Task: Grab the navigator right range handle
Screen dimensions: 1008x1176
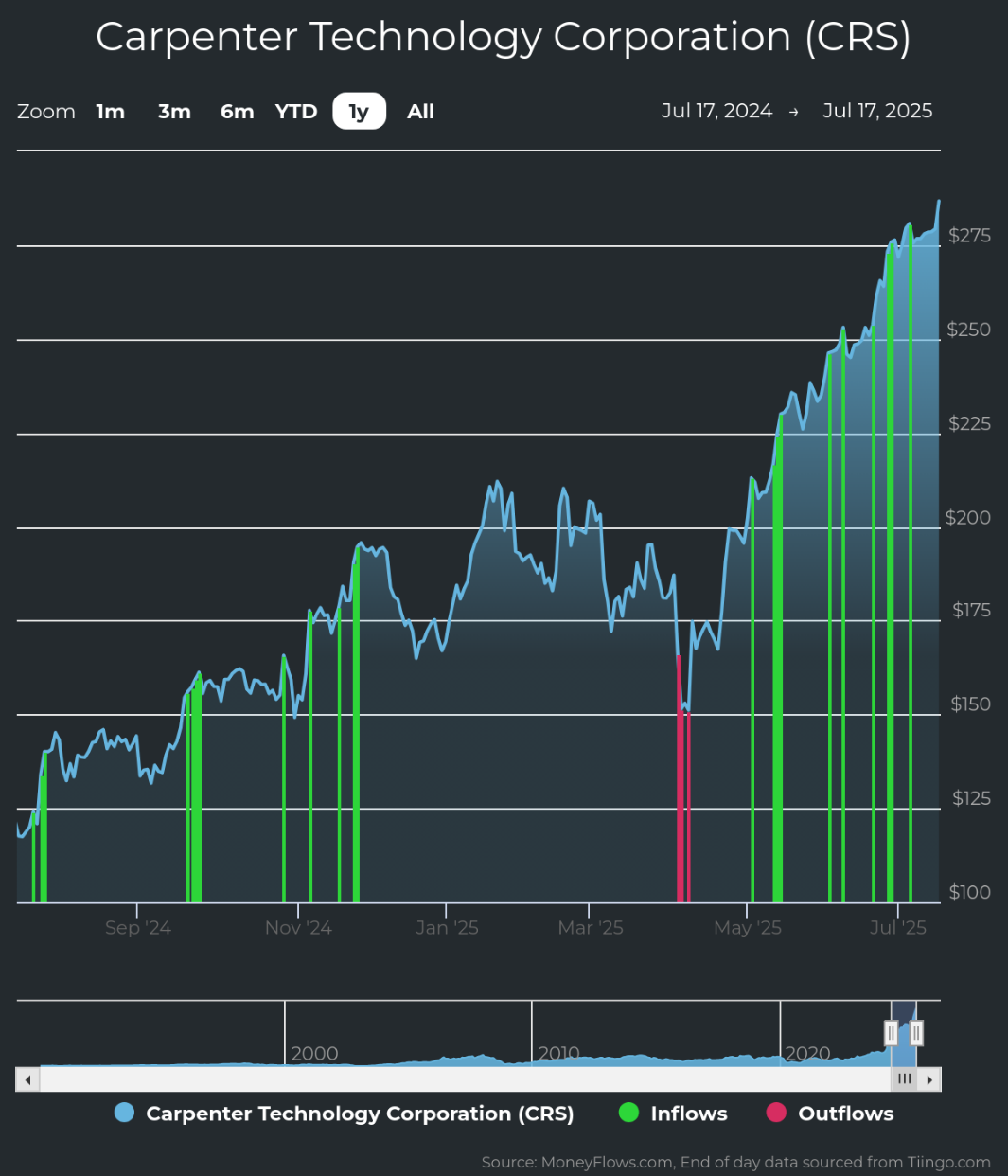Action: [x=915, y=1033]
